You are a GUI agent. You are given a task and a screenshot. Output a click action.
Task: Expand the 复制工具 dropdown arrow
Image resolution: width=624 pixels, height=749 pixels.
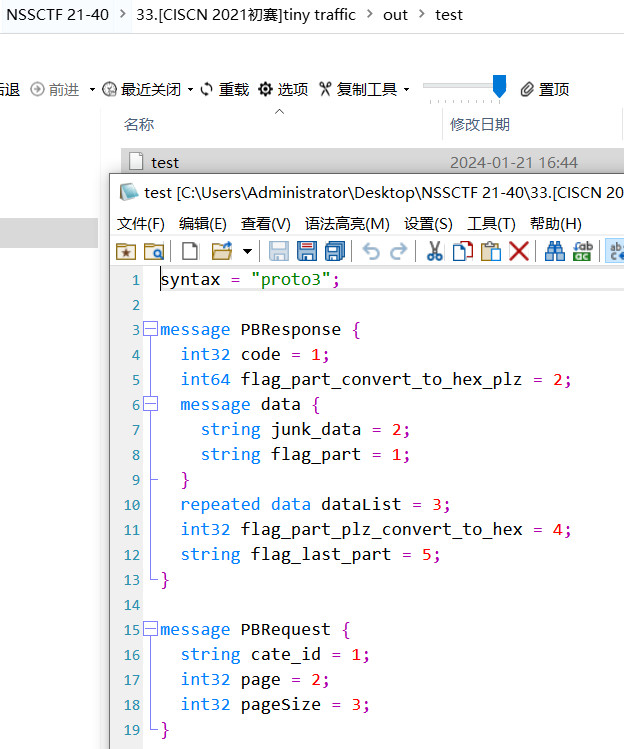pyautogui.click(x=406, y=89)
